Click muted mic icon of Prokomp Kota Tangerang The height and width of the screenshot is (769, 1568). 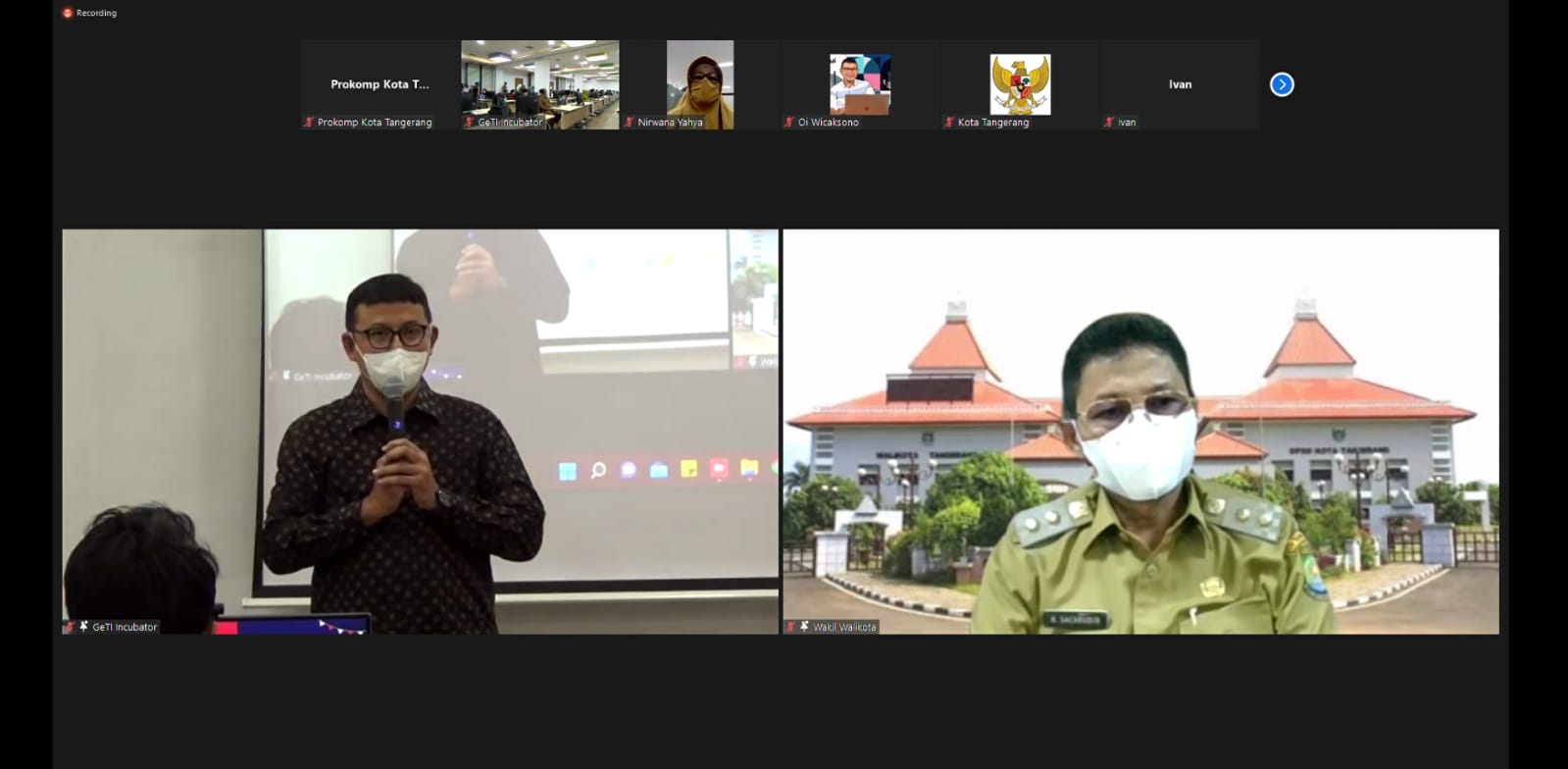coord(309,123)
